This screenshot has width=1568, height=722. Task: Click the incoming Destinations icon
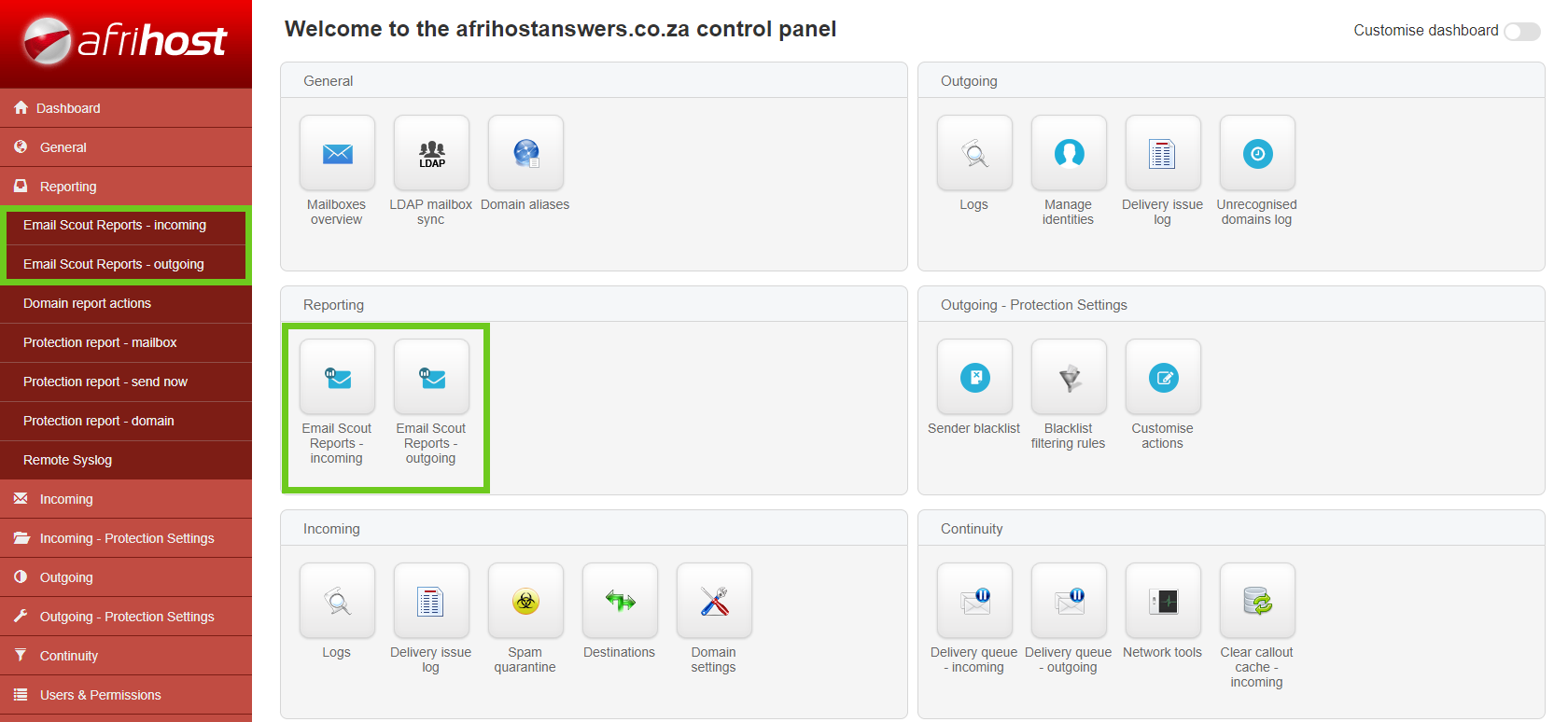point(620,601)
